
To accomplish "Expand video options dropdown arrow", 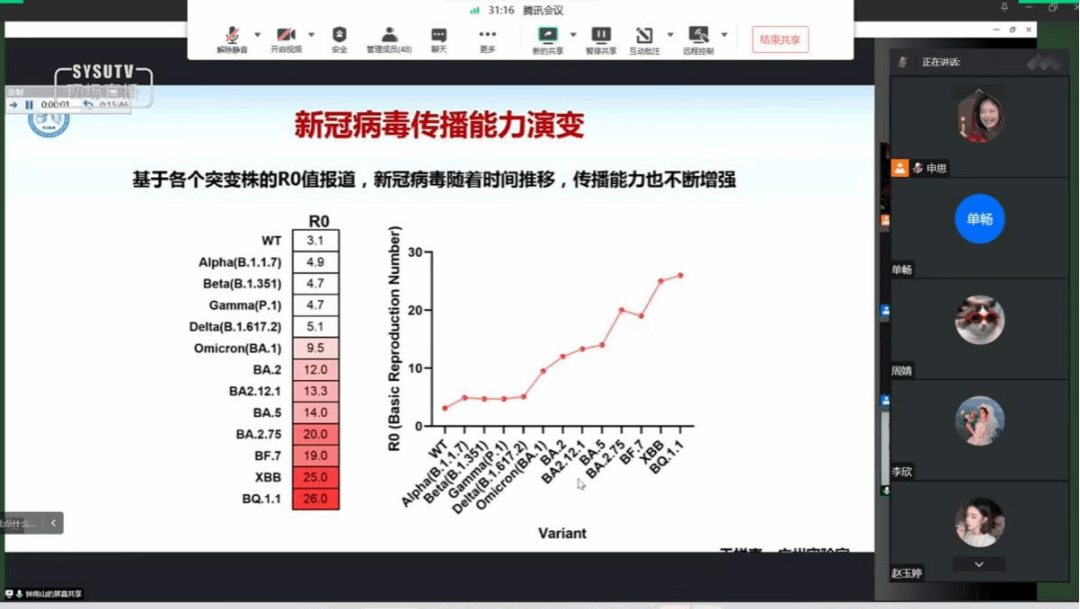I will point(311,35).
